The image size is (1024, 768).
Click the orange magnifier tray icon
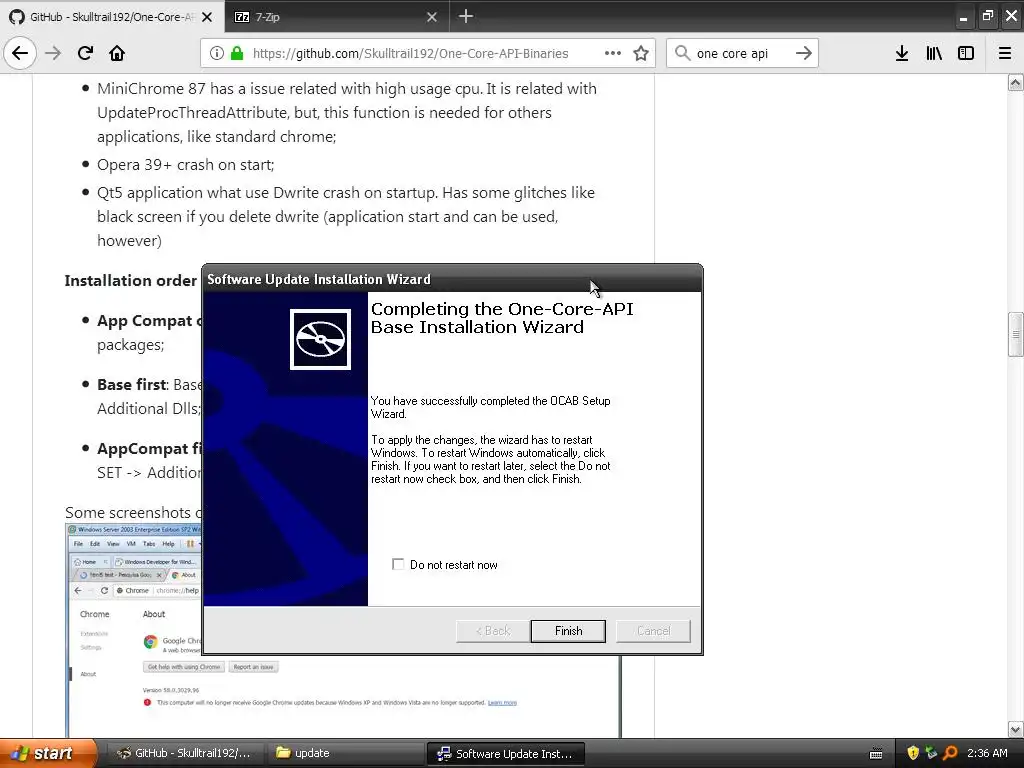pos(950,753)
